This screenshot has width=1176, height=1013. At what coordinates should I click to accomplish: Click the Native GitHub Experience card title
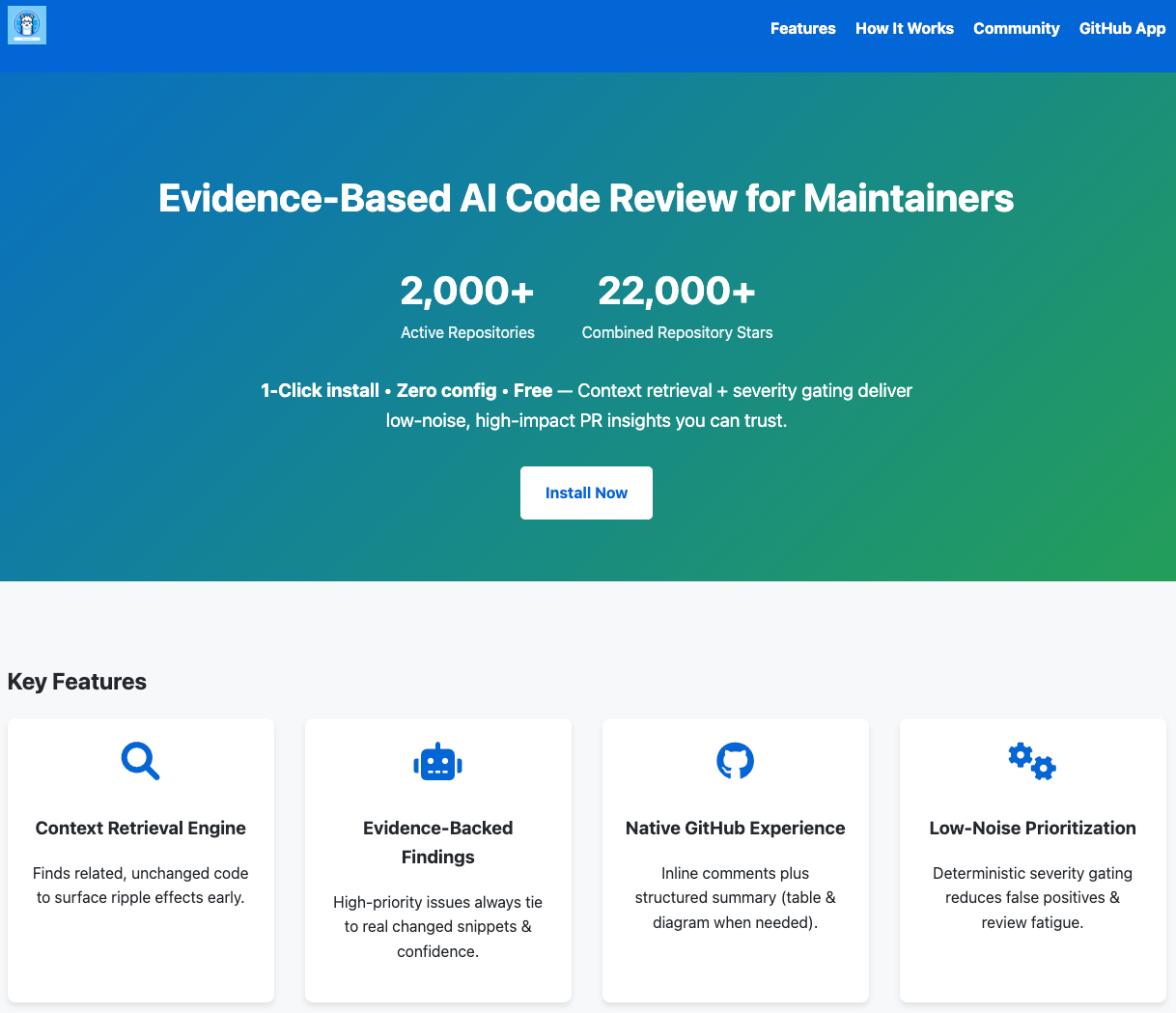coord(735,828)
